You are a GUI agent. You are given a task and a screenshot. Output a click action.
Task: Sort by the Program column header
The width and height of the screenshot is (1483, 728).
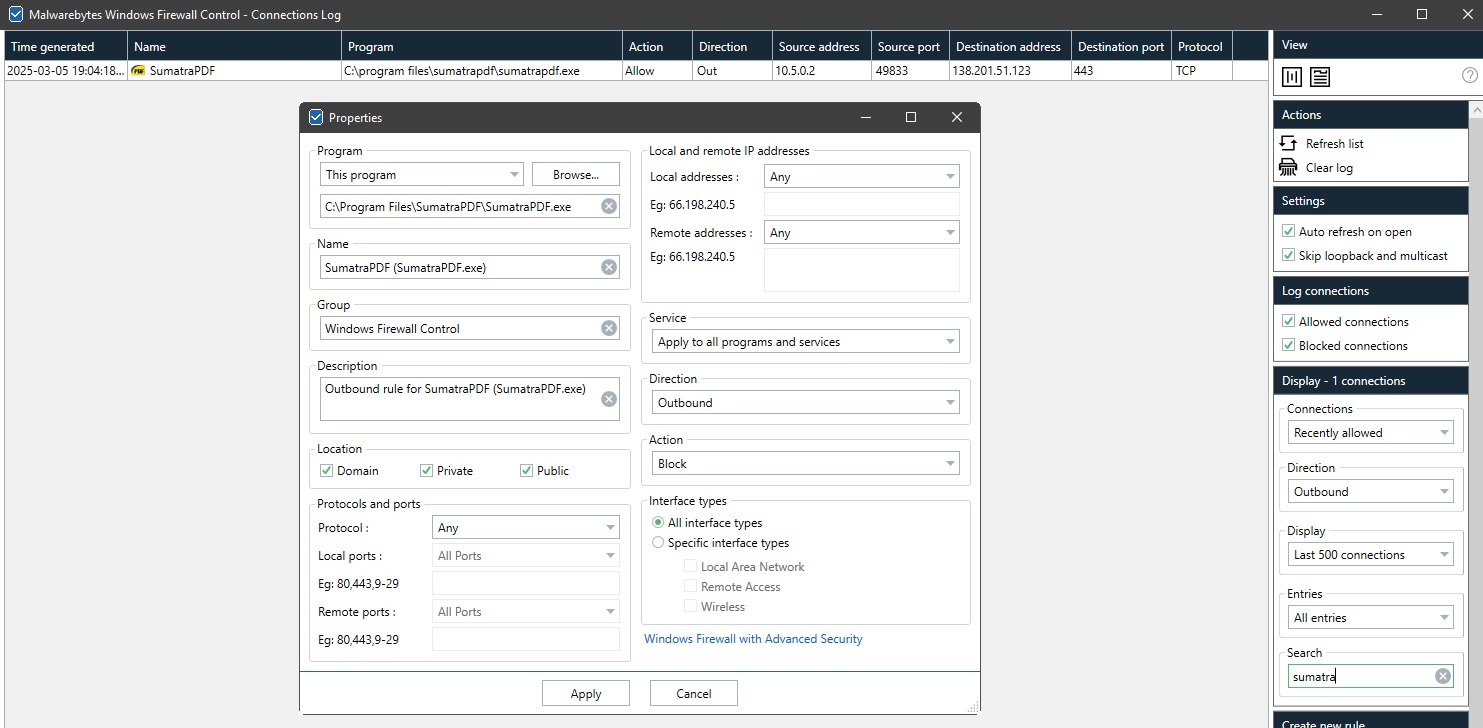coord(481,46)
